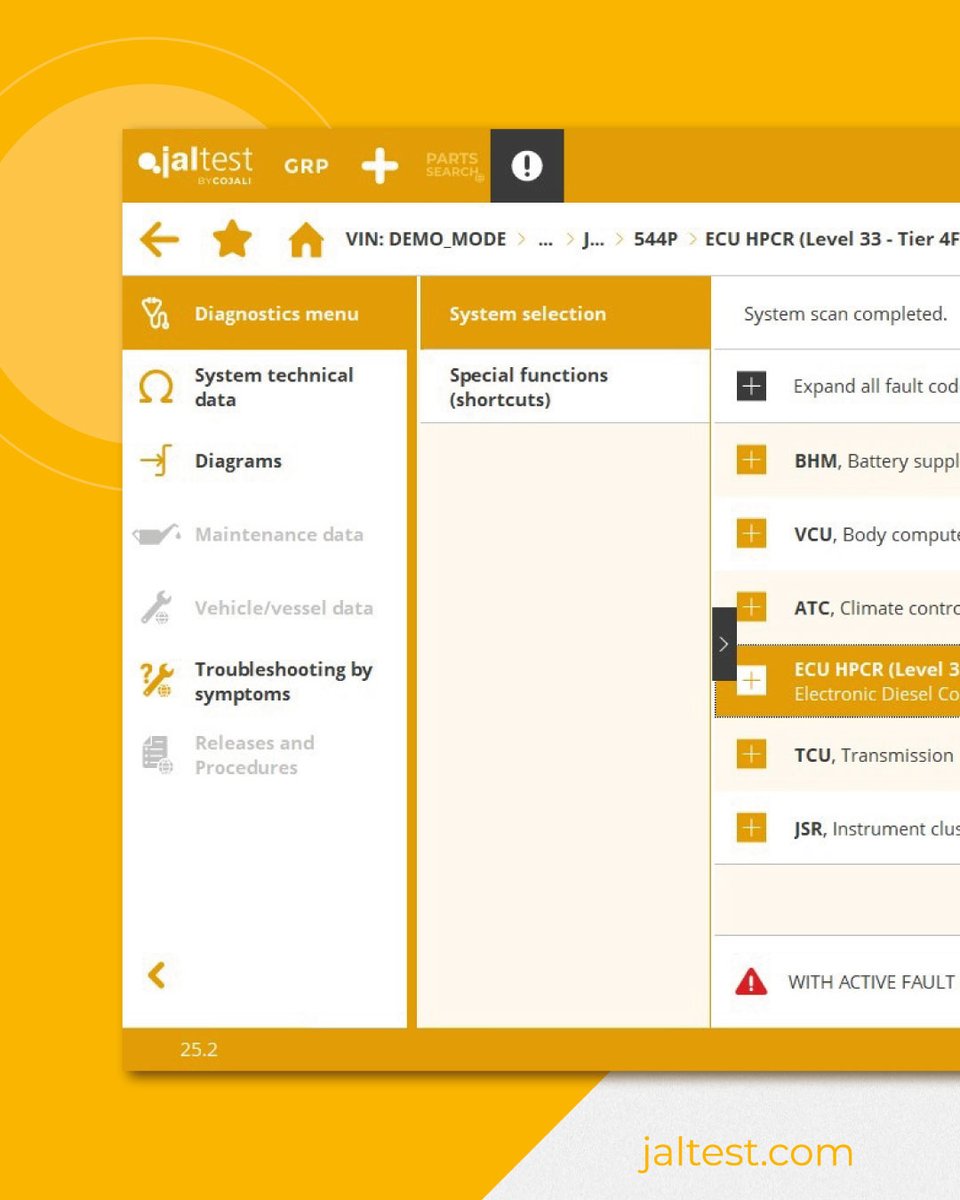
Task: Open System technical data
Action: 264,387
